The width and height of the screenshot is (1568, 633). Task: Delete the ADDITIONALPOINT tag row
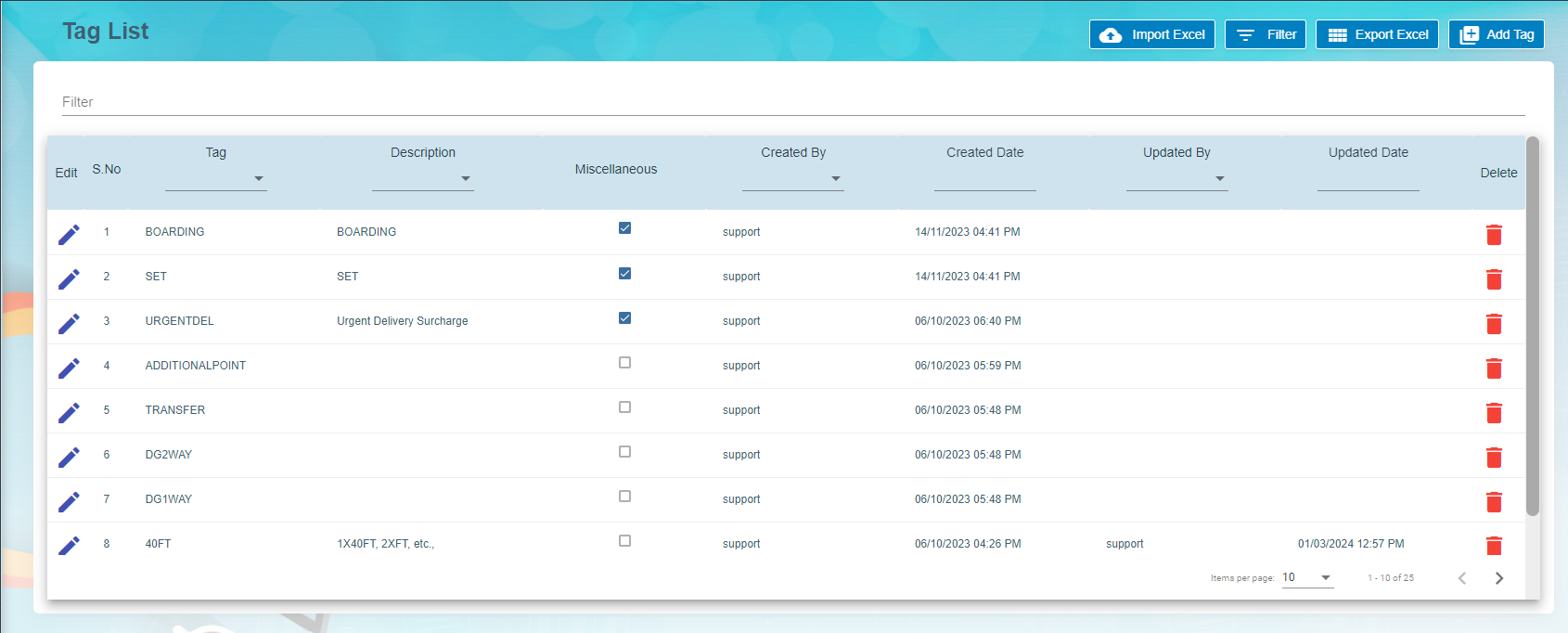pyautogui.click(x=1494, y=368)
